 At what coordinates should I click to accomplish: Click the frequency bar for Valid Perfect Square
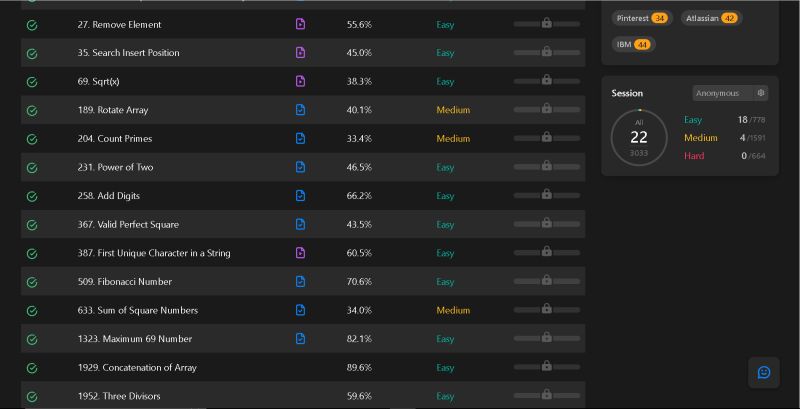[546, 224]
